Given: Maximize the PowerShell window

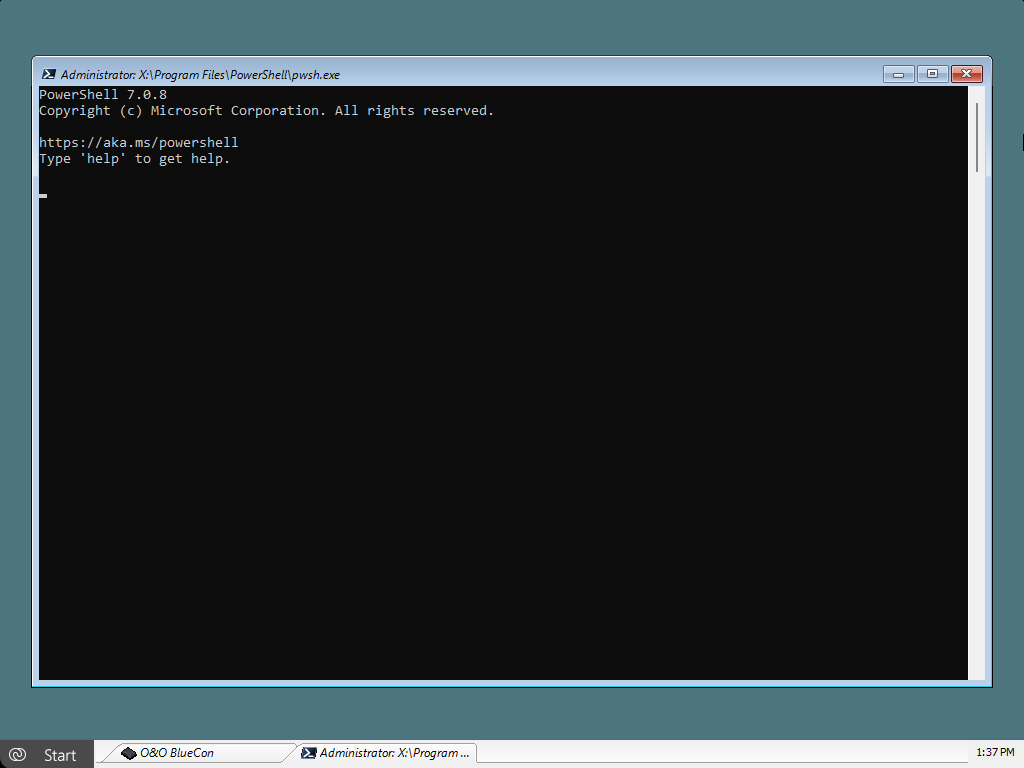Looking at the screenshot, I should click(932, 74).
